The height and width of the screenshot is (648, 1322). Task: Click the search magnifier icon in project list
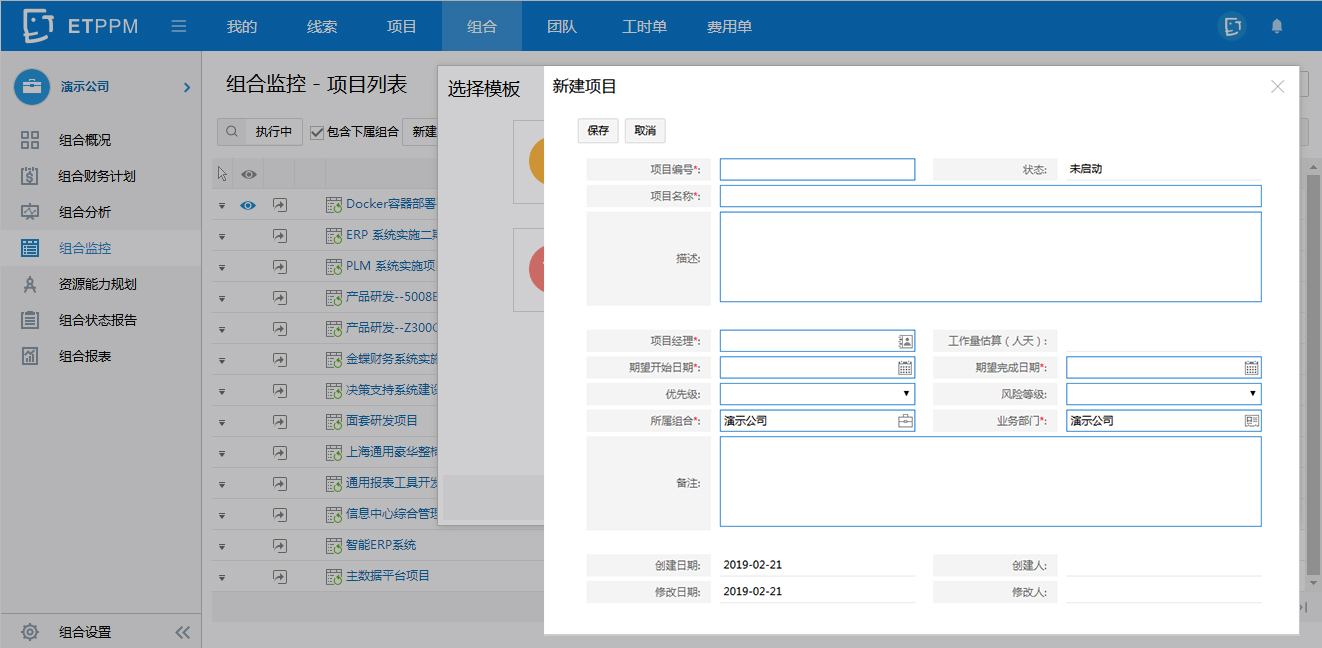pyautogui.click(x=232, y=131)
